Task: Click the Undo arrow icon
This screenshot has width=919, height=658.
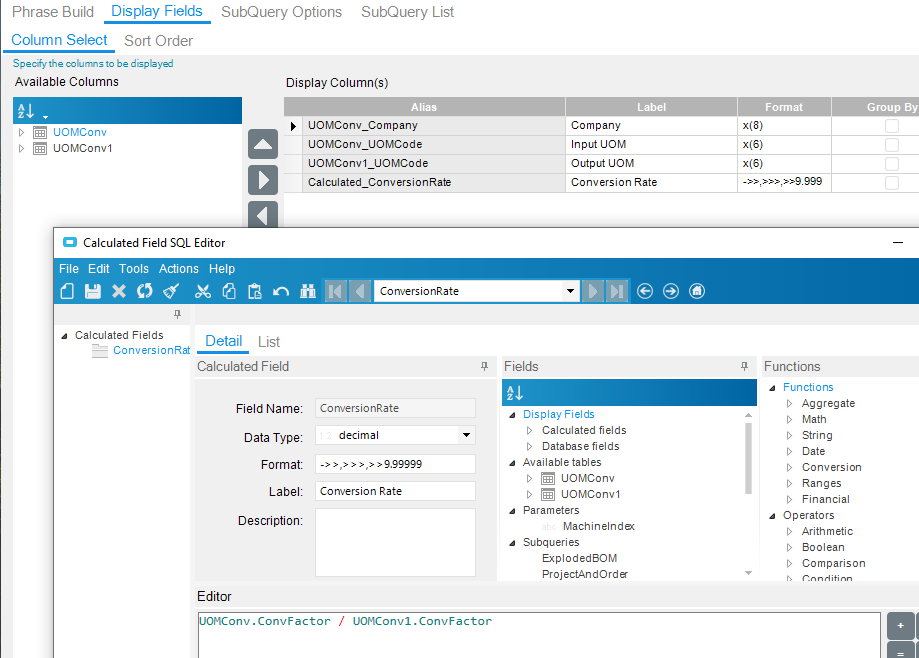Action: tap(281, 291)
